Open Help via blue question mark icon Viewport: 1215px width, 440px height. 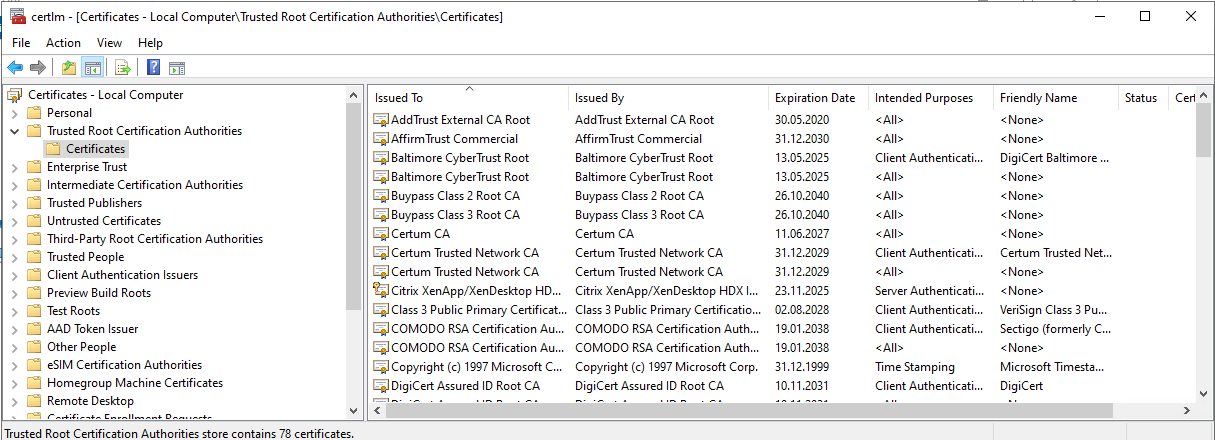pyautogui.click(x=154, y=68)
